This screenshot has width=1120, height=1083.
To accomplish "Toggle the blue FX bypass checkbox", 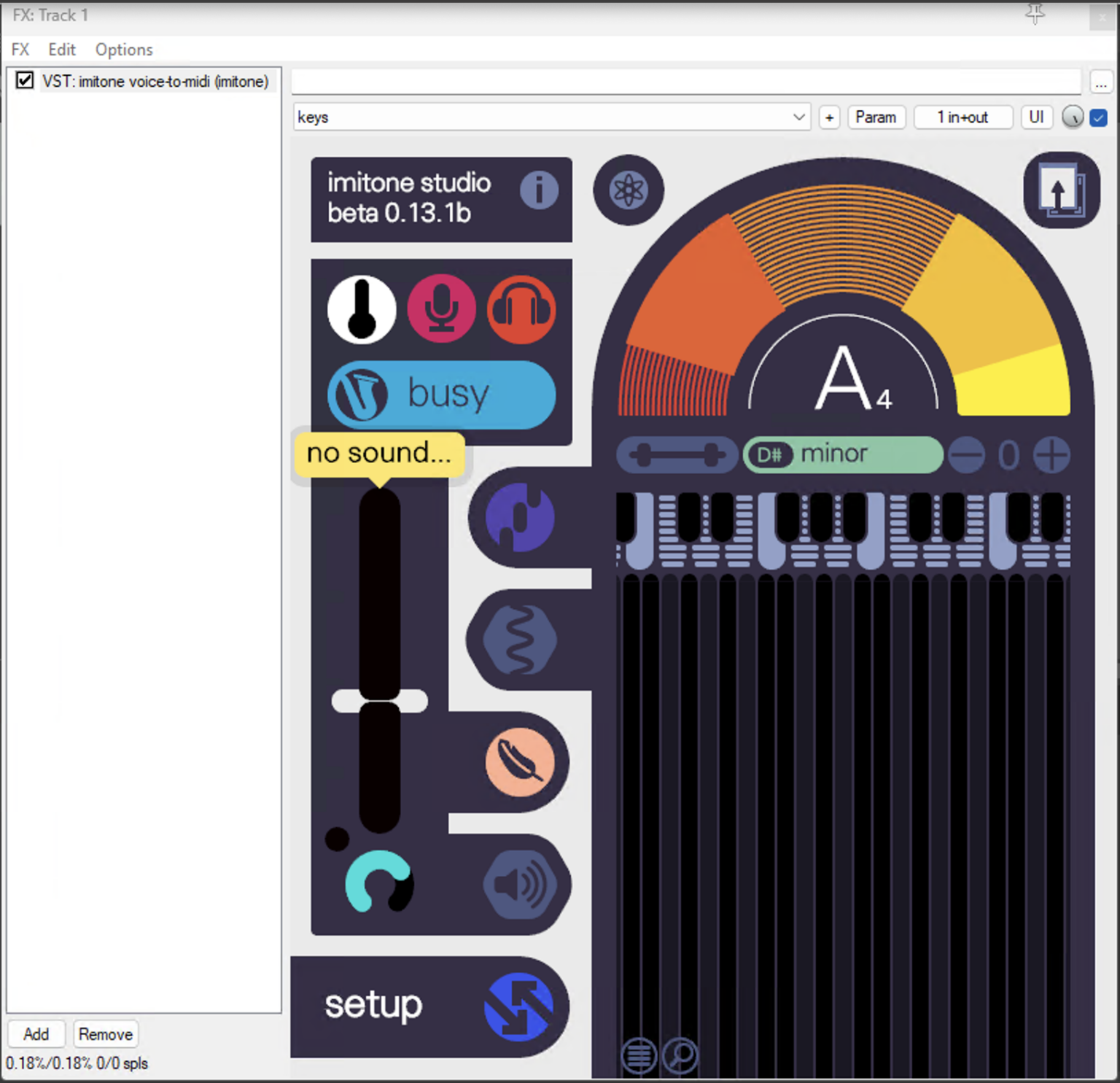I will click(1098, 117).
